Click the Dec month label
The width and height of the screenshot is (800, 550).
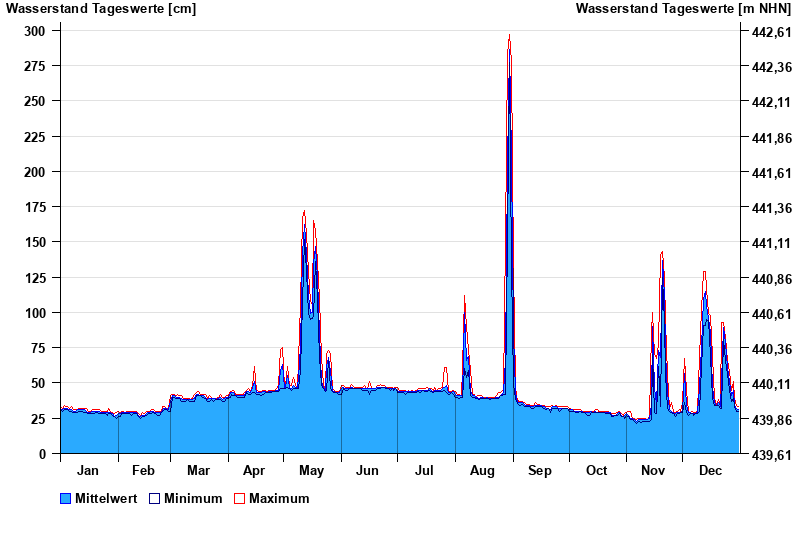tap(710, 471)
